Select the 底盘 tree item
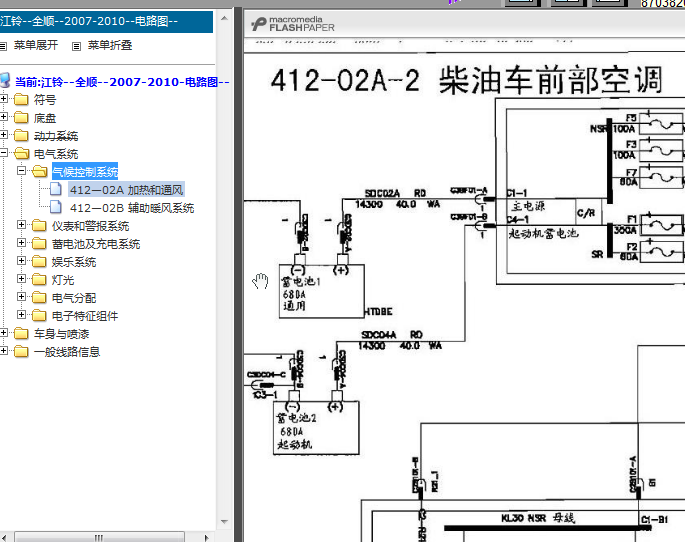The height and width of the screenshot is (542, 685). 45,118
